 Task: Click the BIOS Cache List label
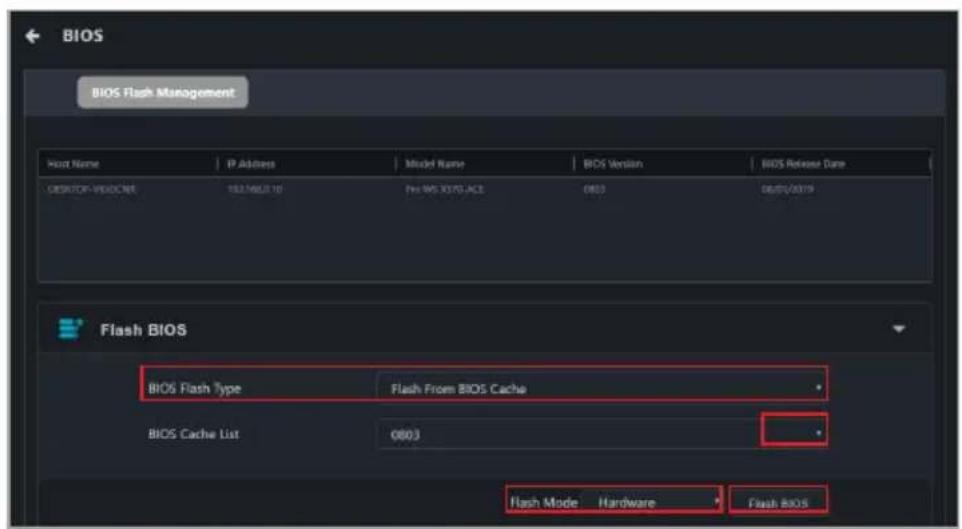(193, 434)
